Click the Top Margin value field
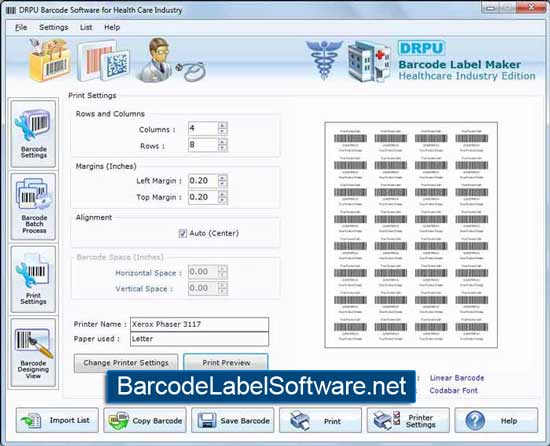Viewport: 550px width, 446px height. coord(203,197)
